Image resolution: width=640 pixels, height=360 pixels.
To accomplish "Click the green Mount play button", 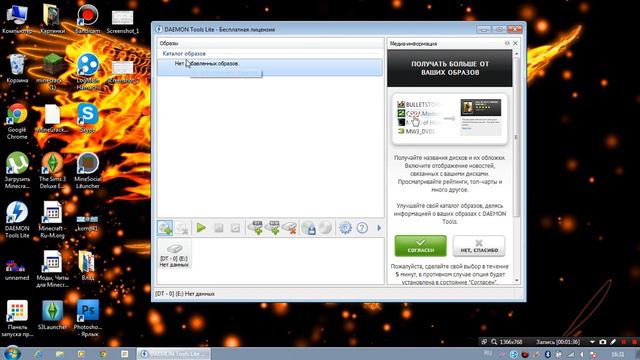I will 201,228.
